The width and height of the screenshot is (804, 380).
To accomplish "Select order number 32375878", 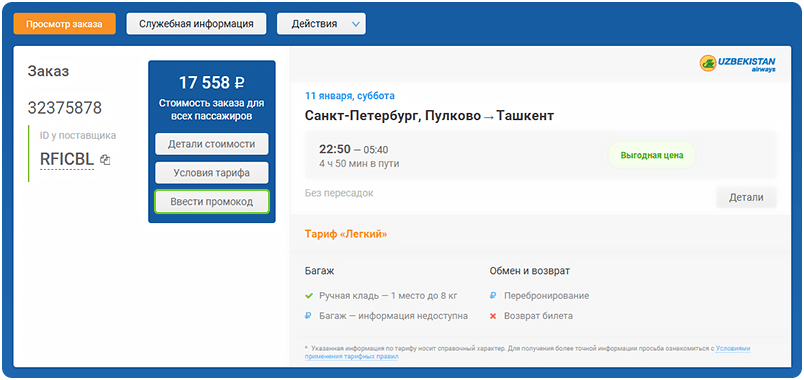I will tap(65, 108).
